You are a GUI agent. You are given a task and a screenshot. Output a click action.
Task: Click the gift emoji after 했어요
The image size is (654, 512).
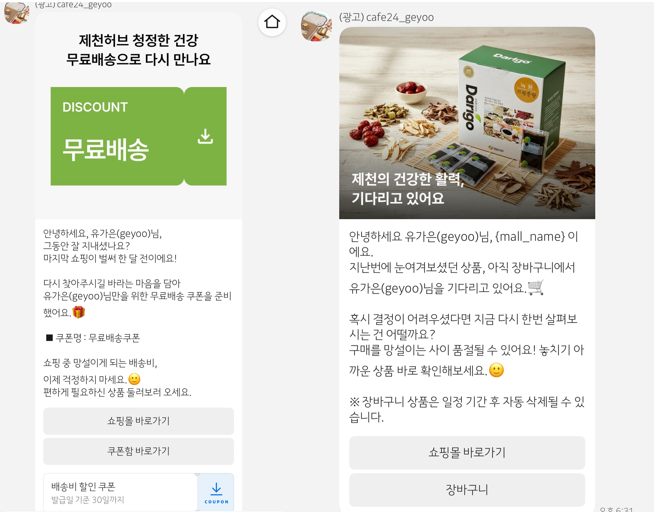point(78,312)
